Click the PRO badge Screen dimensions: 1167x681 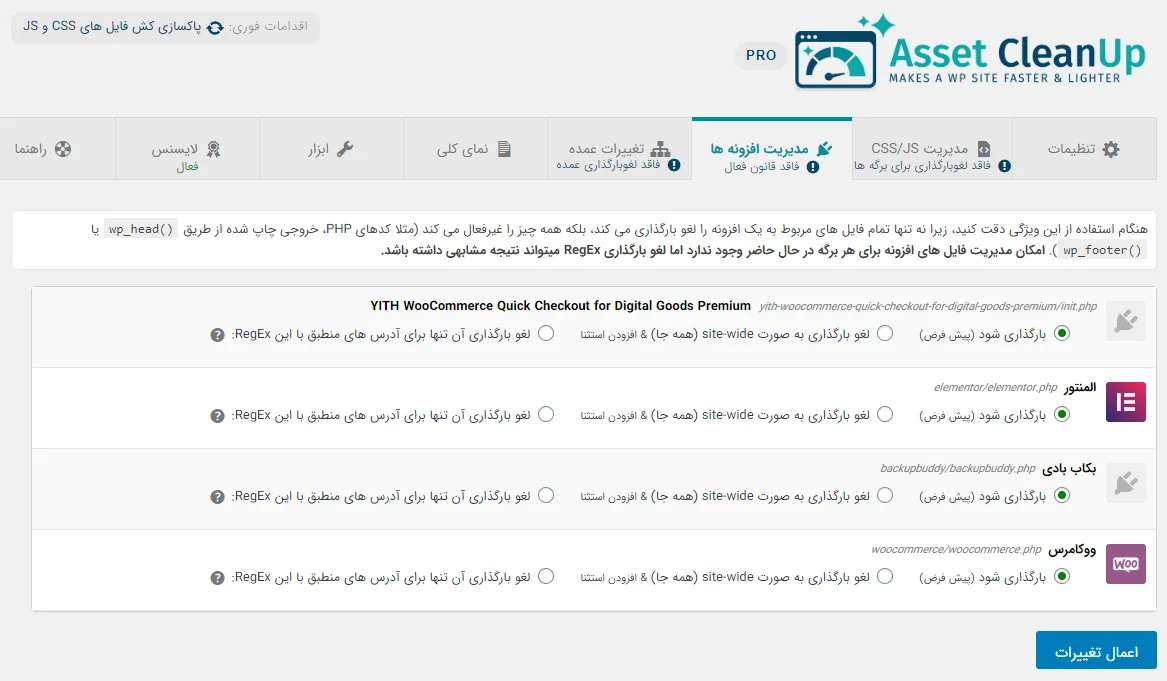point(761,55)
